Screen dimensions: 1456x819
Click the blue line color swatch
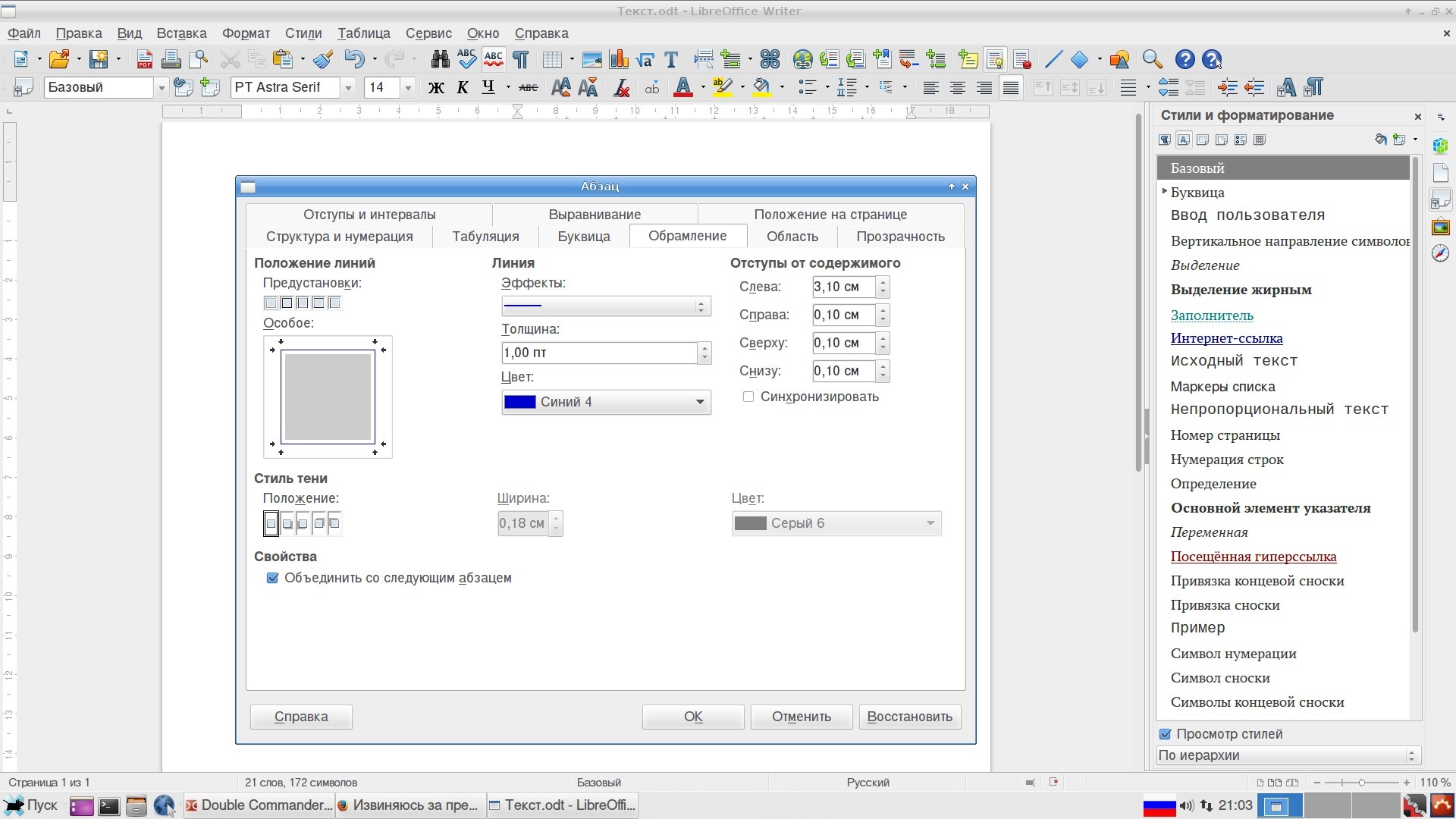click(x=520, y=402)
